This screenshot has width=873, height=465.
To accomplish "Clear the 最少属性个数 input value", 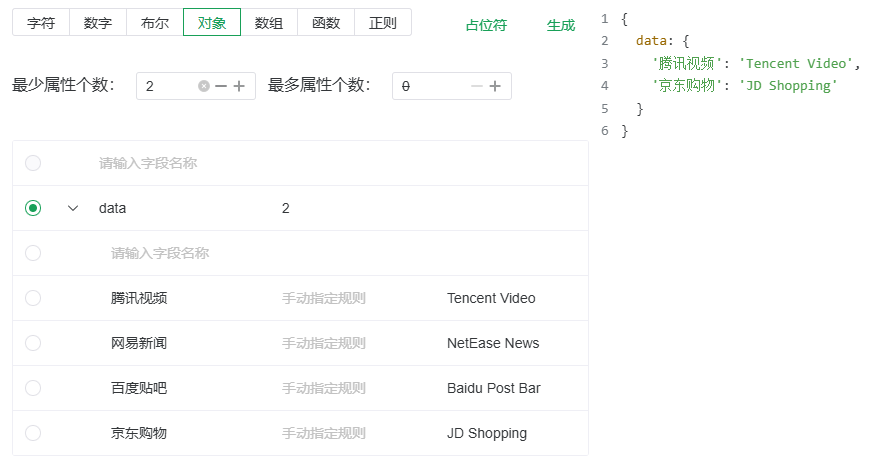I will tap(204, 86).
